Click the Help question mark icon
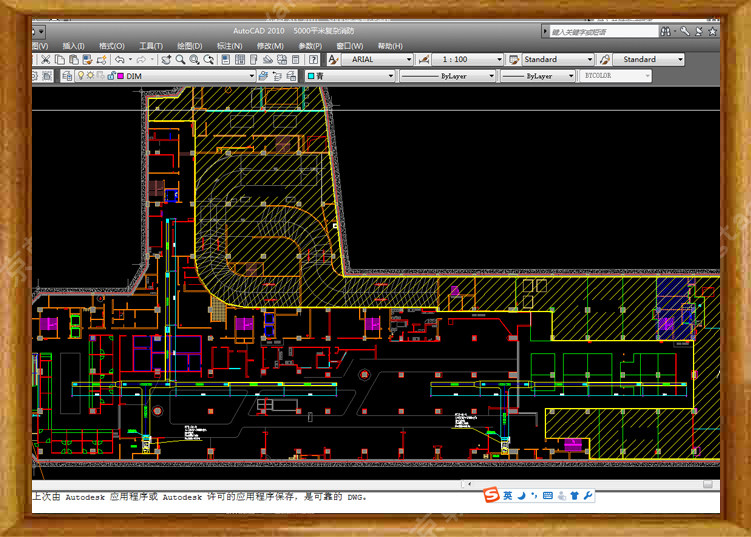The image size is (751, 537). coord(313,59)
